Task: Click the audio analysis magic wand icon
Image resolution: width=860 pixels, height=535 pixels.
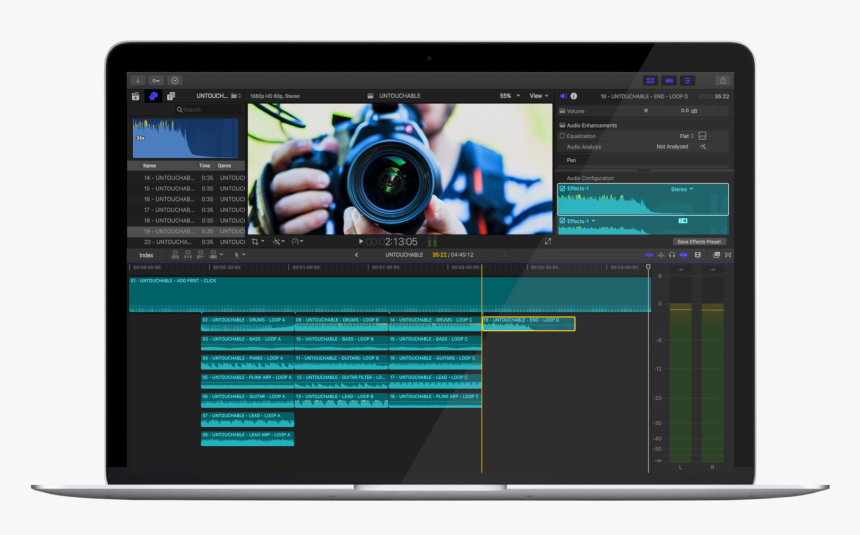Action: click(x=703, y=147)
